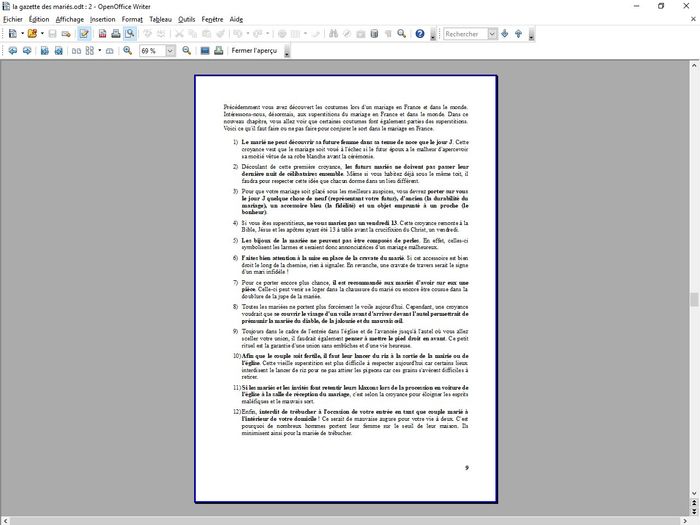This screenshot has height=525, width=700.
Task: Print the page preview
Action: click(x=218, y=51)
